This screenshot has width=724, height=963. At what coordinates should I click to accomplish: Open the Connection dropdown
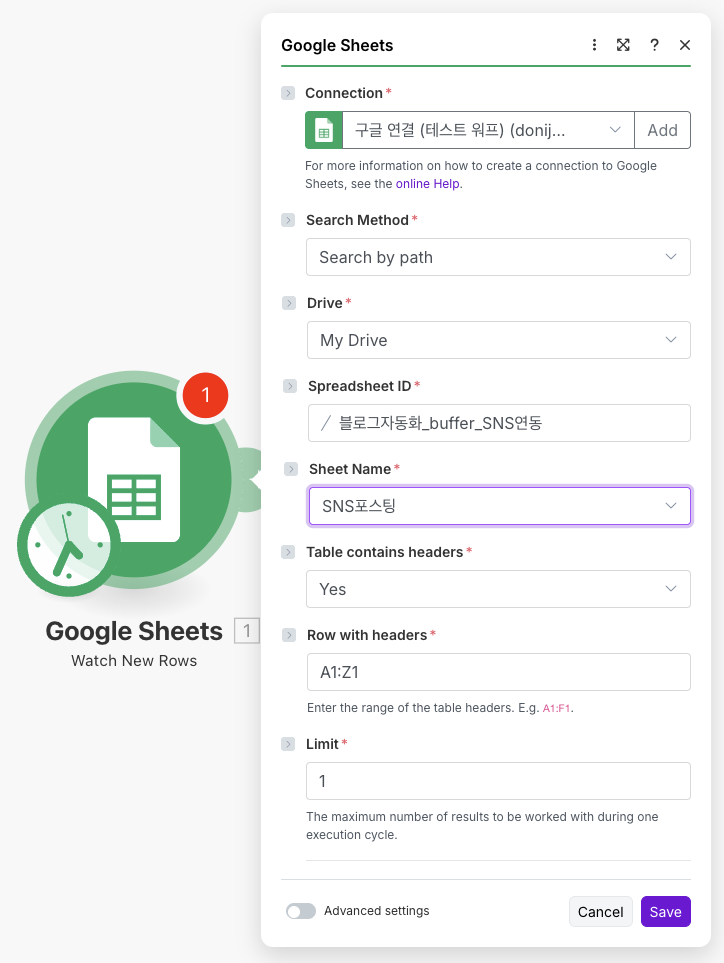pyautogui.click(x=487, y=130)
